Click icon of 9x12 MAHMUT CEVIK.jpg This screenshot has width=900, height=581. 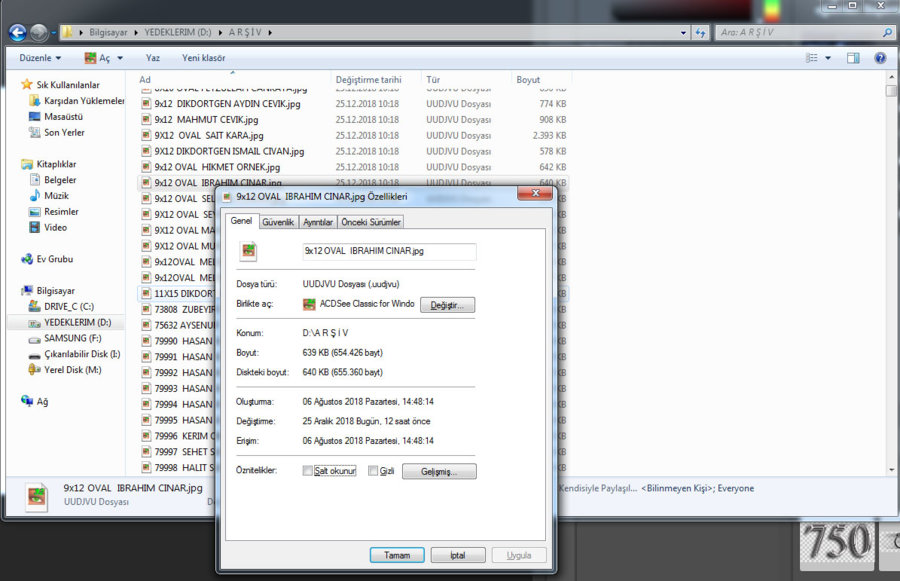pyautogui.click(x=146, y=119)
